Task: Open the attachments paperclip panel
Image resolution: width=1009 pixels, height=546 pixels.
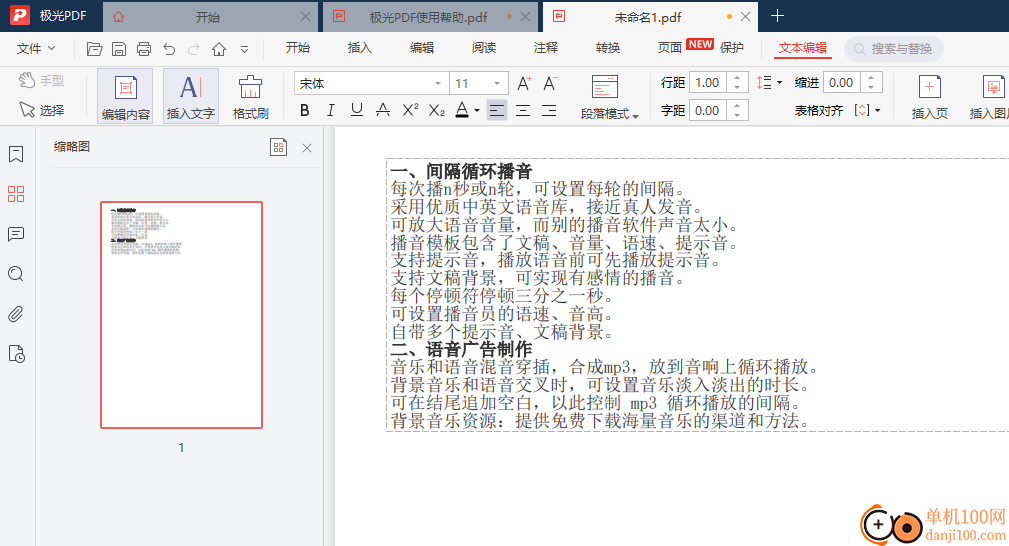Action: (16, 314)
